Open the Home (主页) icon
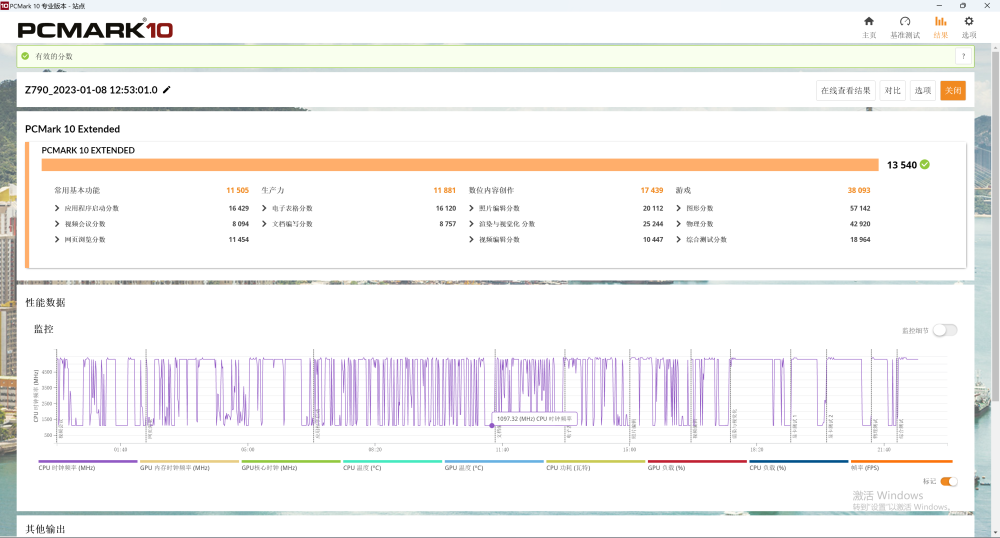This screenshot has width=1000, height=538. point(869,27)
